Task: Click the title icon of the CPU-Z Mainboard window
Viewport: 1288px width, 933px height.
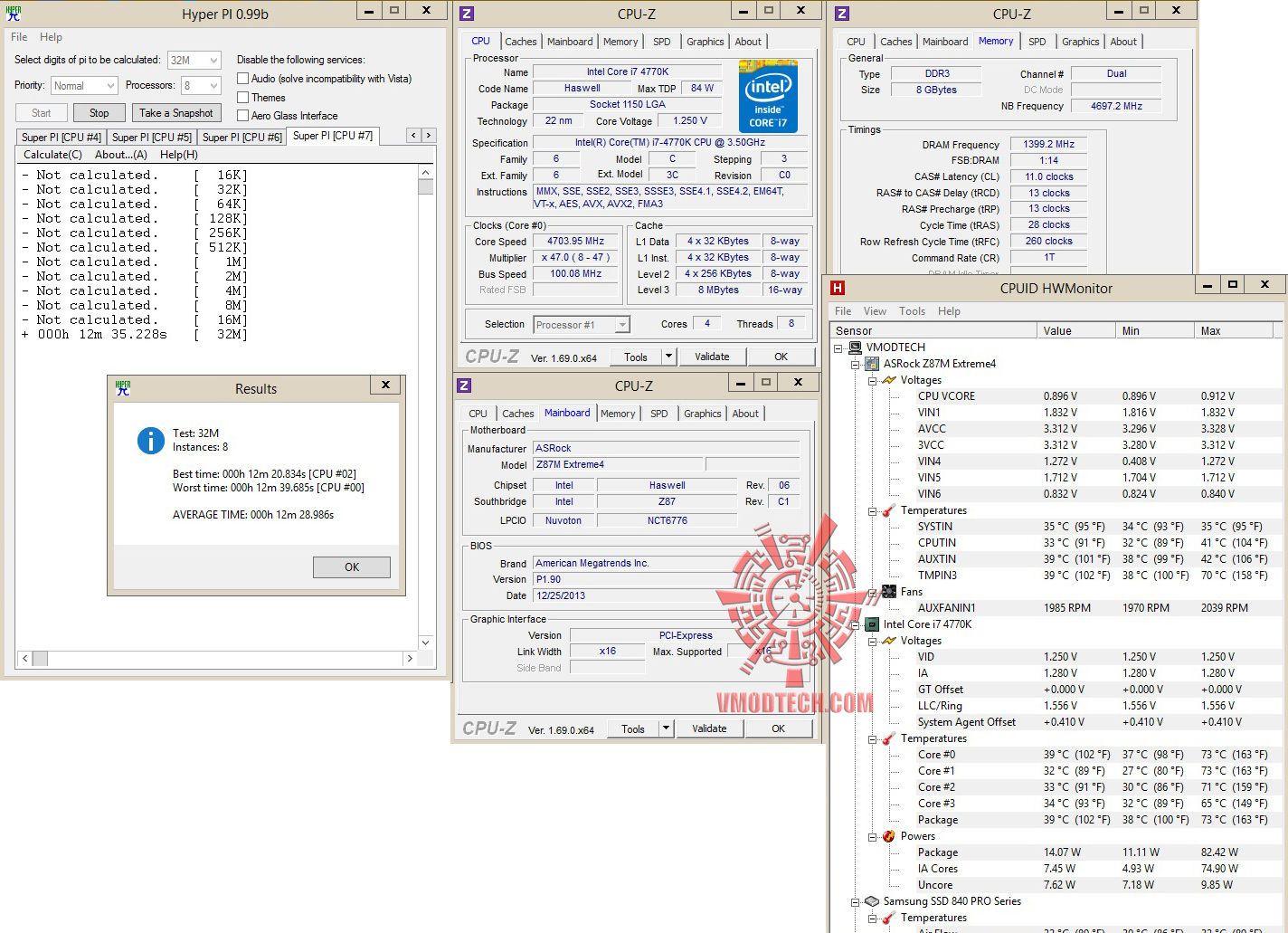Action: point(464,386)
